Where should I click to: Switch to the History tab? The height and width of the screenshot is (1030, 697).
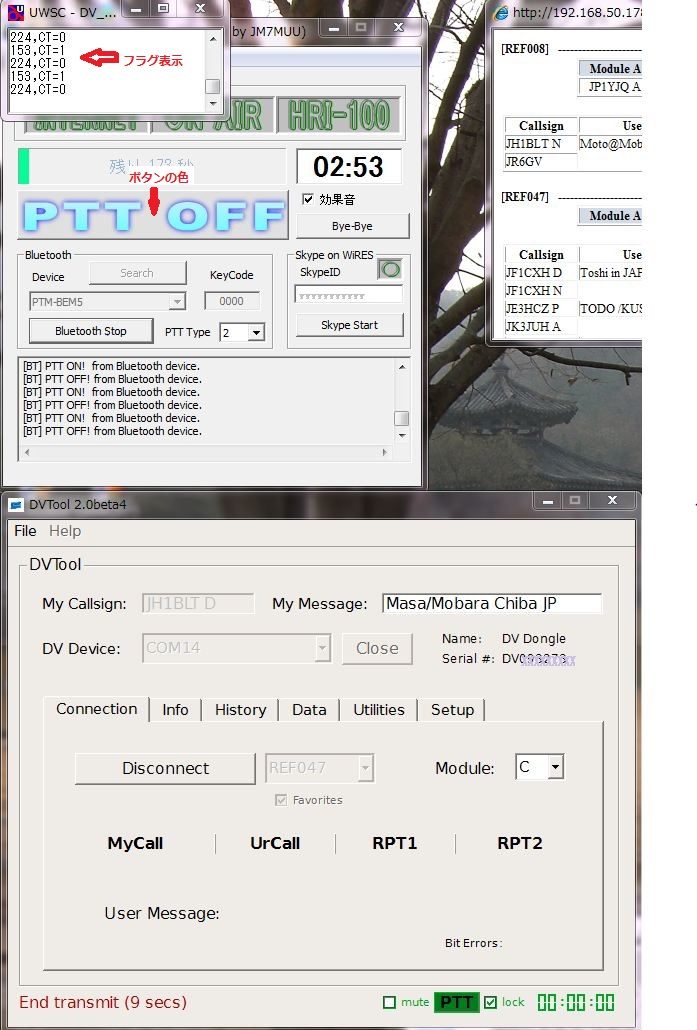pos(240,710)
